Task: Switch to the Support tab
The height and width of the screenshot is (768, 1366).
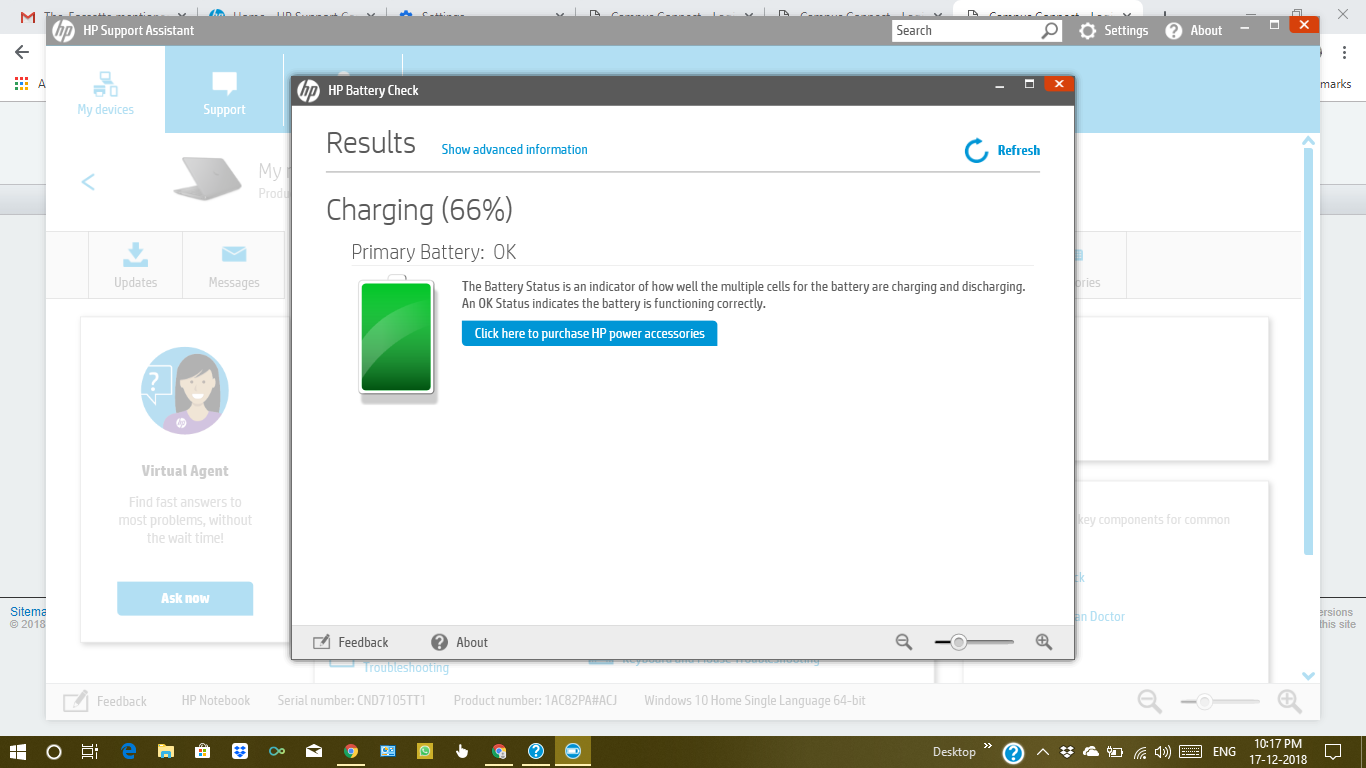Action: click(223, 95)
